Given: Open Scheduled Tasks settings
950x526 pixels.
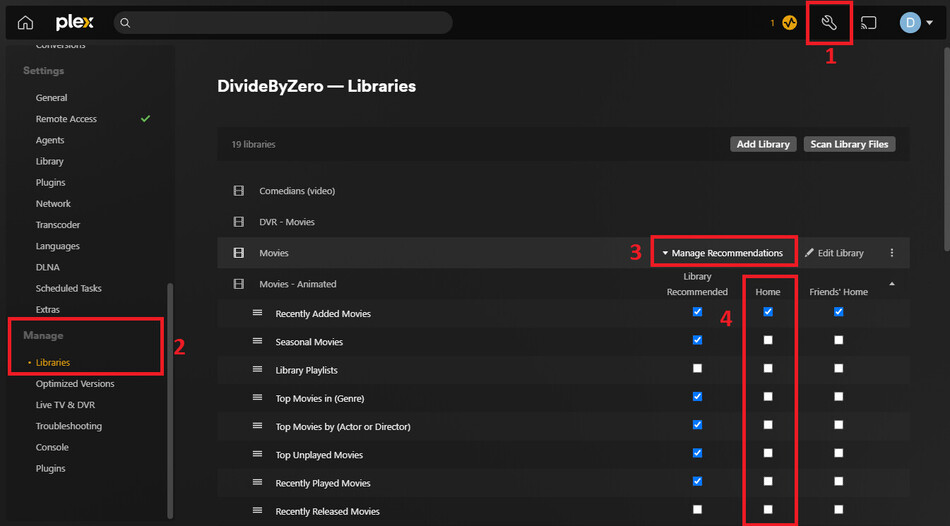Looking at the screenshot, I should (68, 288).
